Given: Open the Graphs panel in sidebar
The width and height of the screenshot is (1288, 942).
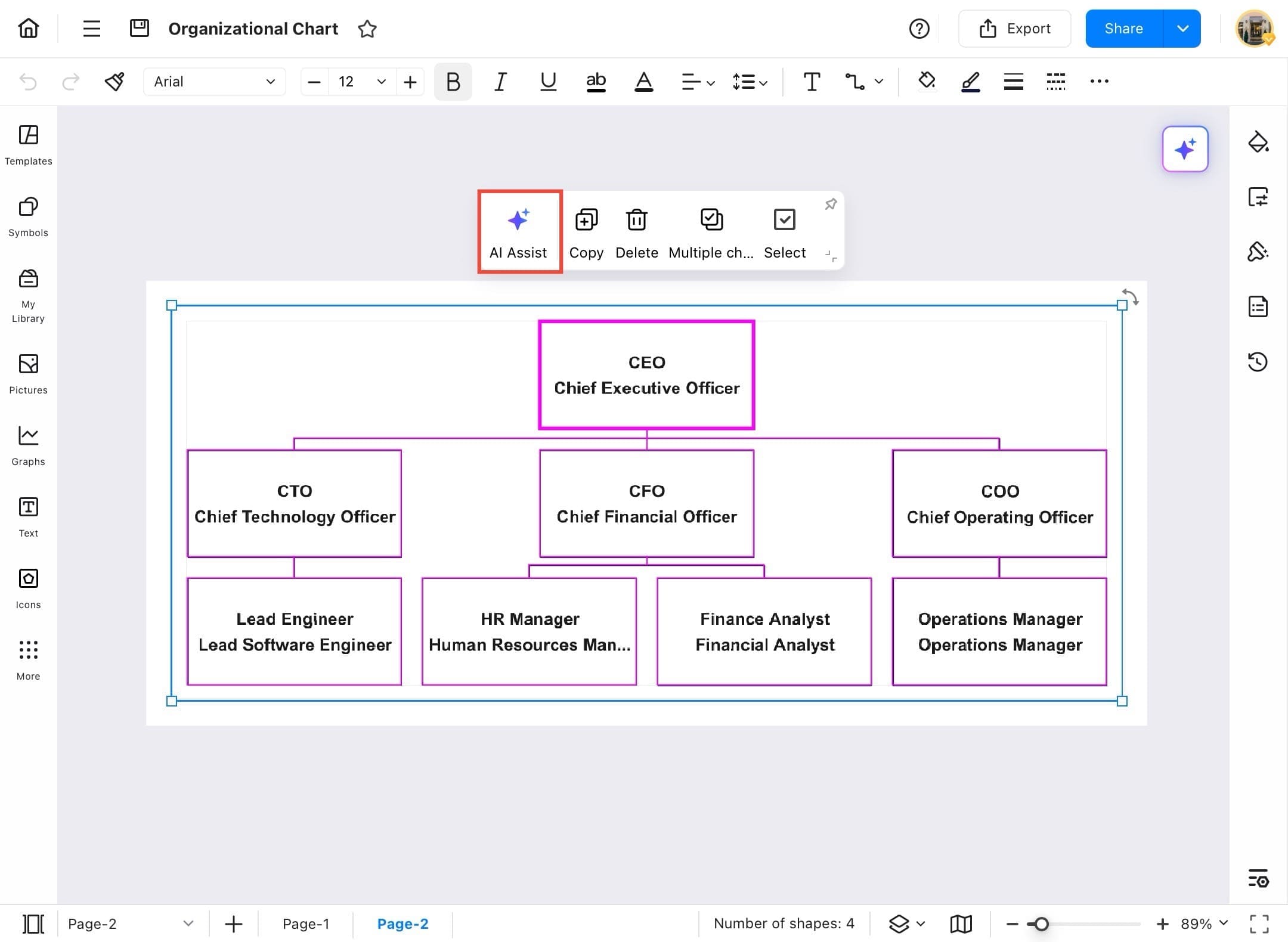Looking at the screenshot, I should pos(28,445).
